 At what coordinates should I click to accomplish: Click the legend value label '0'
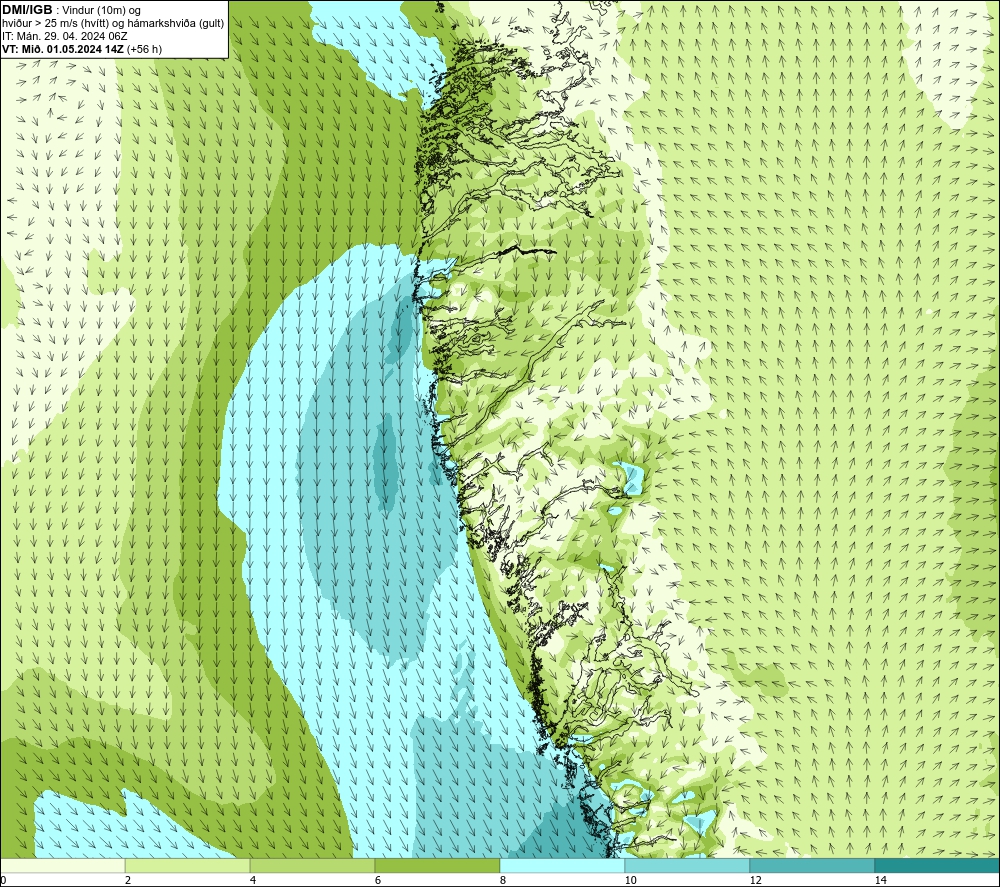click(x=3, y=880)
